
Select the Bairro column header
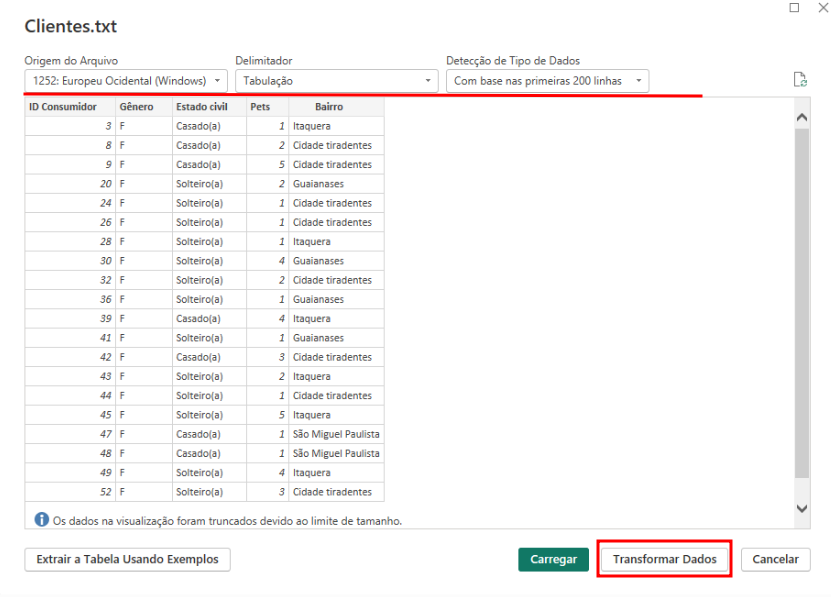tap(328, 106)
